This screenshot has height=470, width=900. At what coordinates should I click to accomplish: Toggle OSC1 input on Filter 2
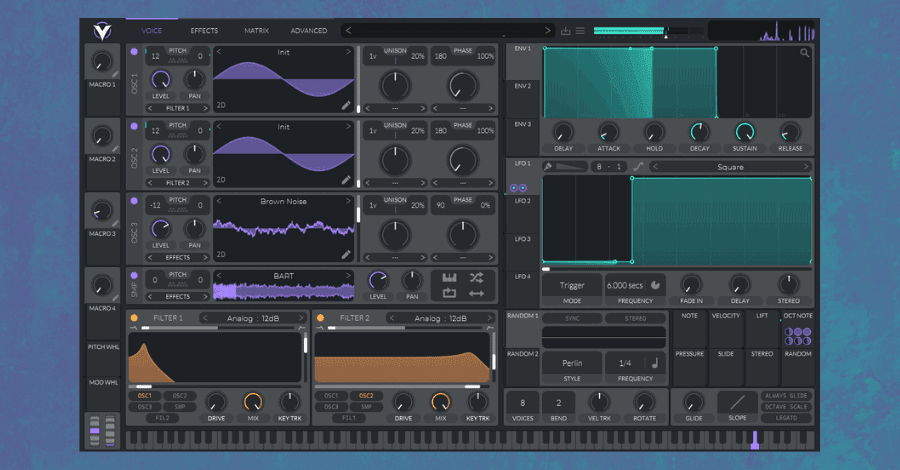[x=331, y=395]
